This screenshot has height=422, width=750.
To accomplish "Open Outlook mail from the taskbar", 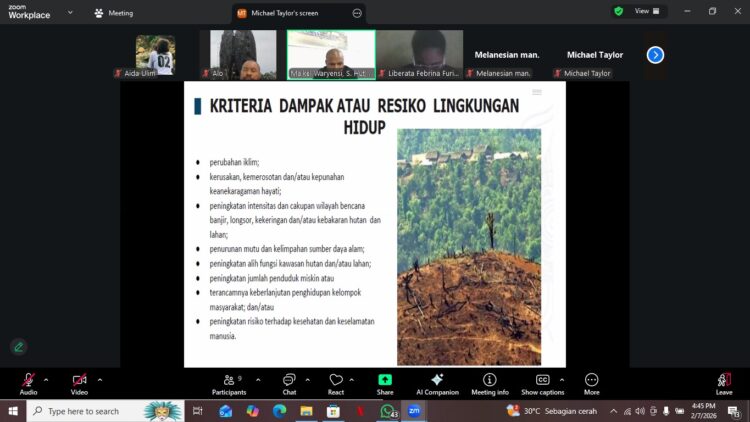I will click(x=225, y=411).
